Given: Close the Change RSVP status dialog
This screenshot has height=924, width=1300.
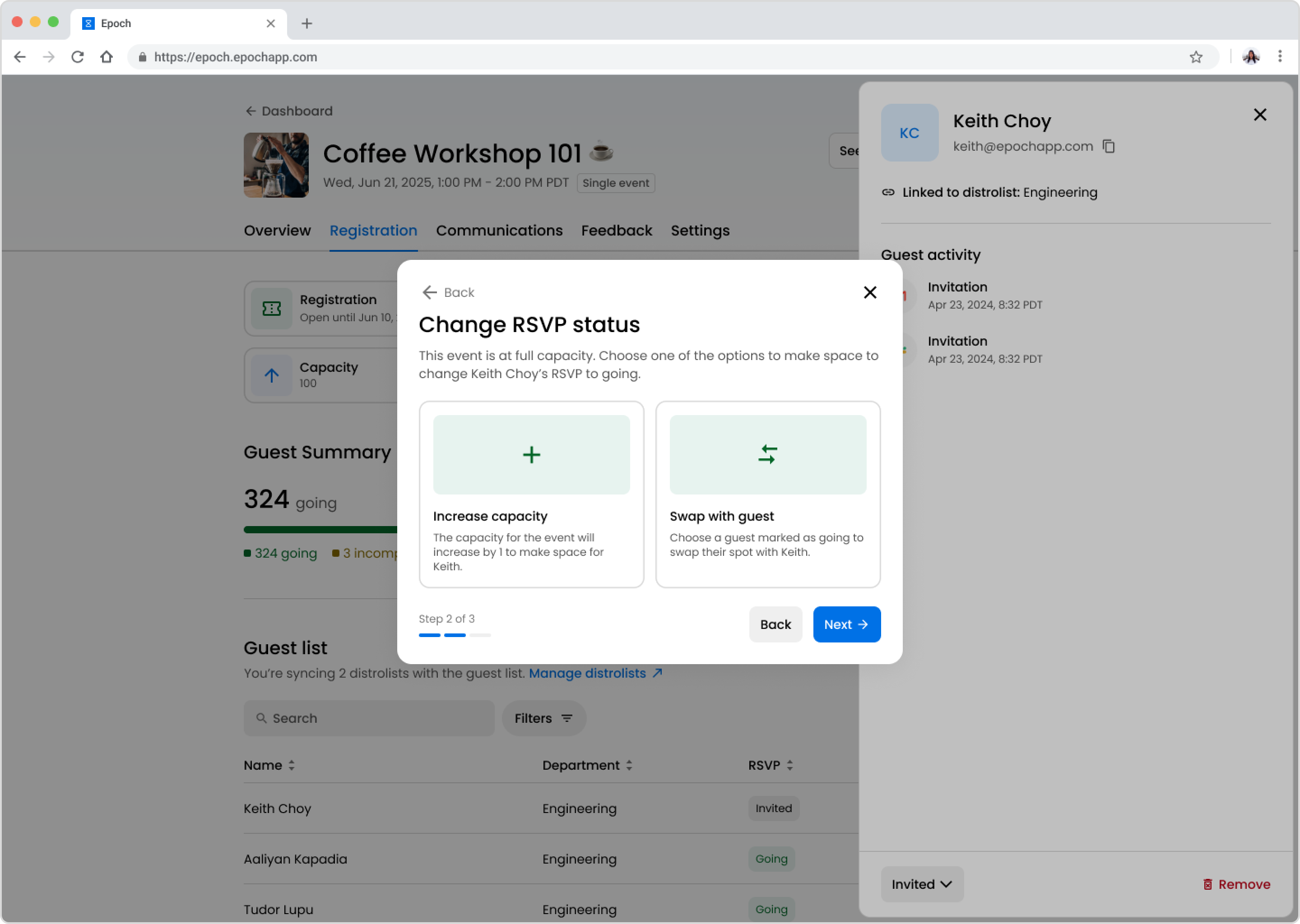Looking at the screenshot, I should [x=870, y=292].
